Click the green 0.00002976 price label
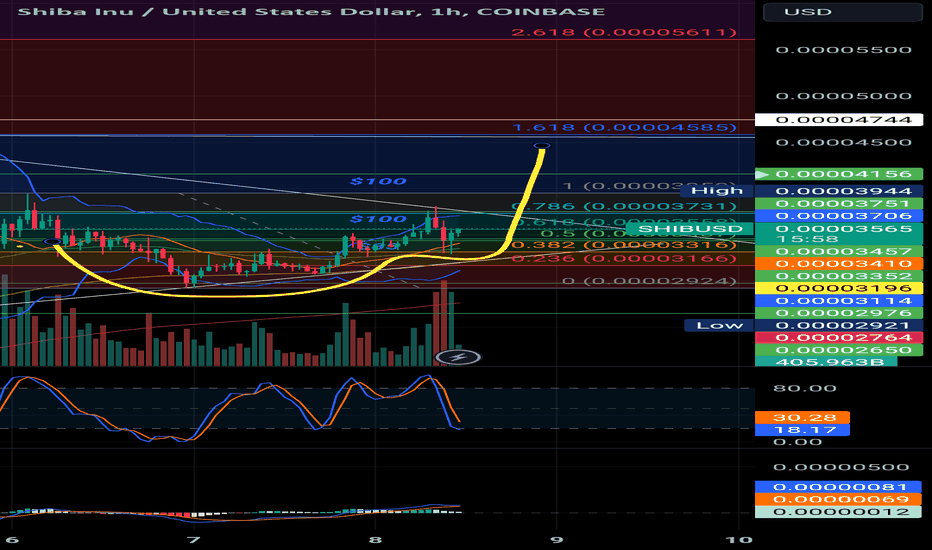Screen dimensions: 932x550 coord(839,313)
